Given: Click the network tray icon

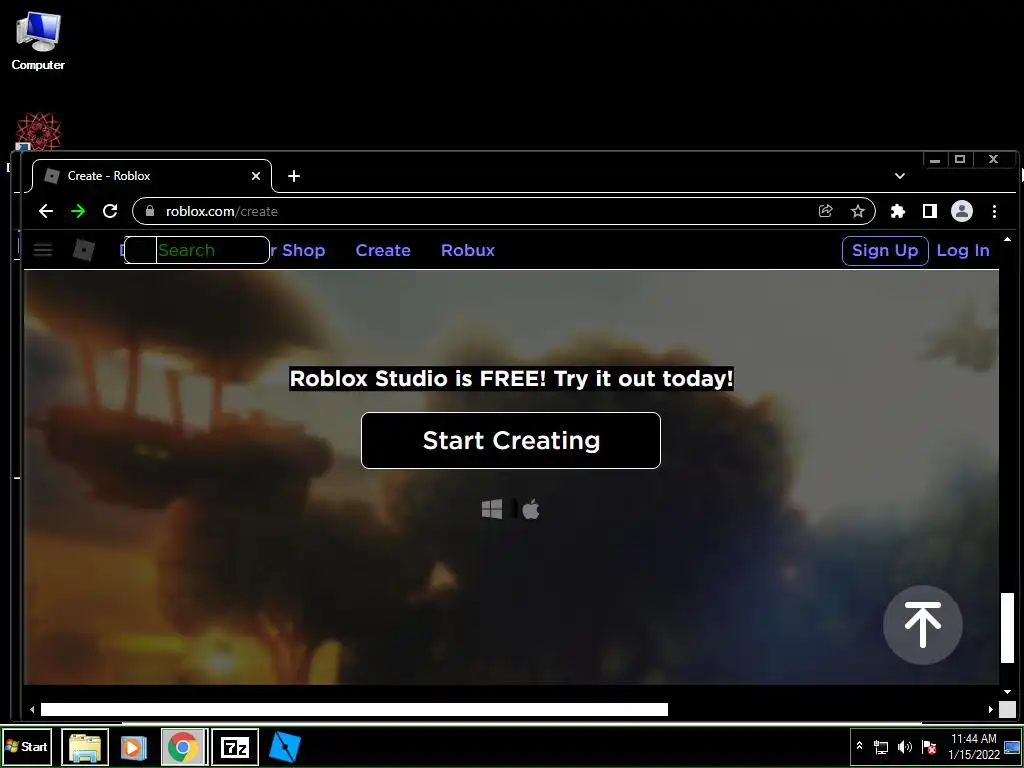Looking at the screenshot, I should (x=881, y=747).
